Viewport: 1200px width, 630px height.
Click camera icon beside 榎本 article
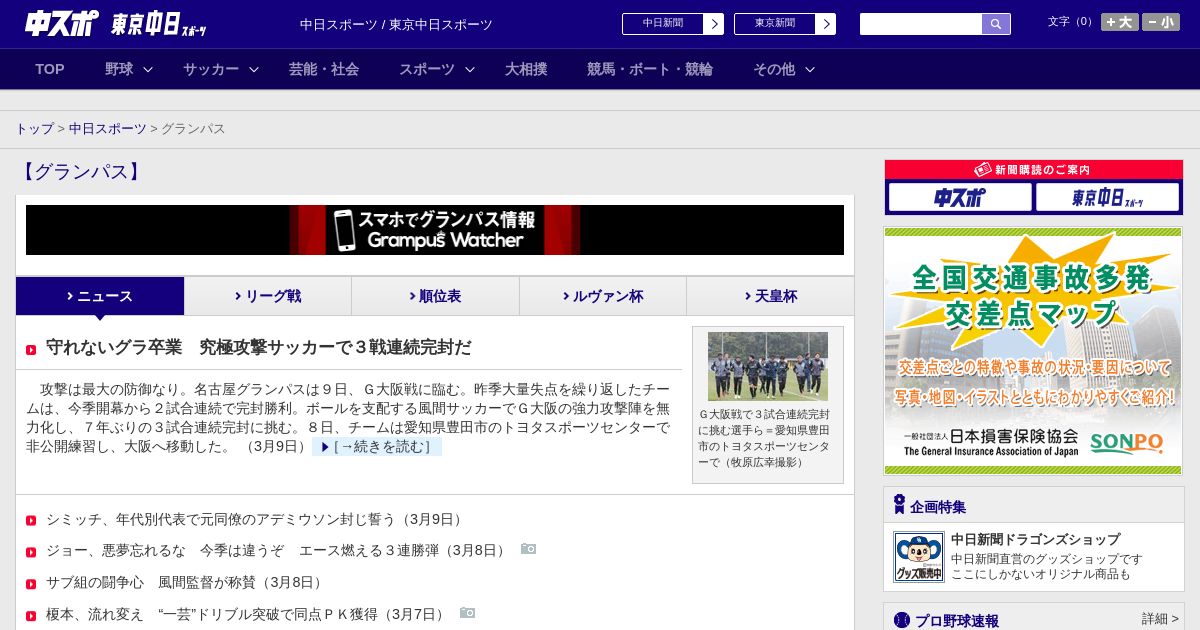pos(467,612)
